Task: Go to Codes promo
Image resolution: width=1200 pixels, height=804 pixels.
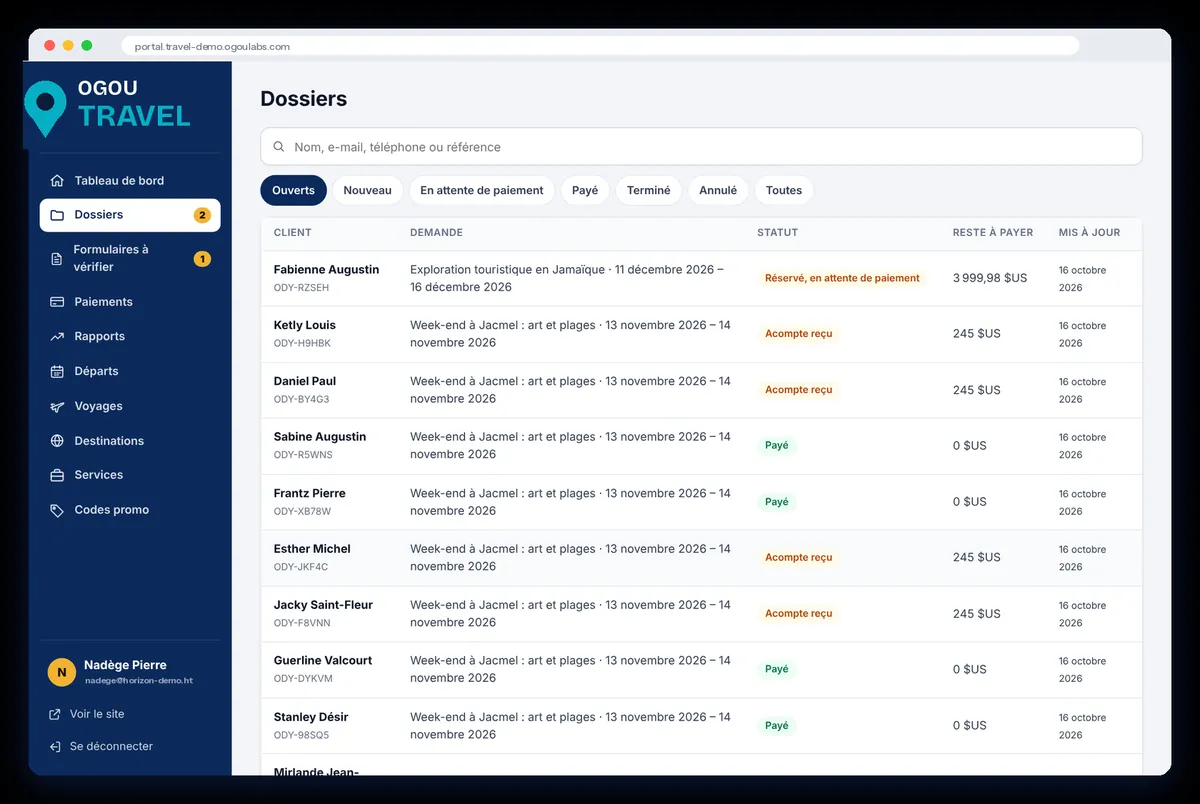Action: point(130,510)
